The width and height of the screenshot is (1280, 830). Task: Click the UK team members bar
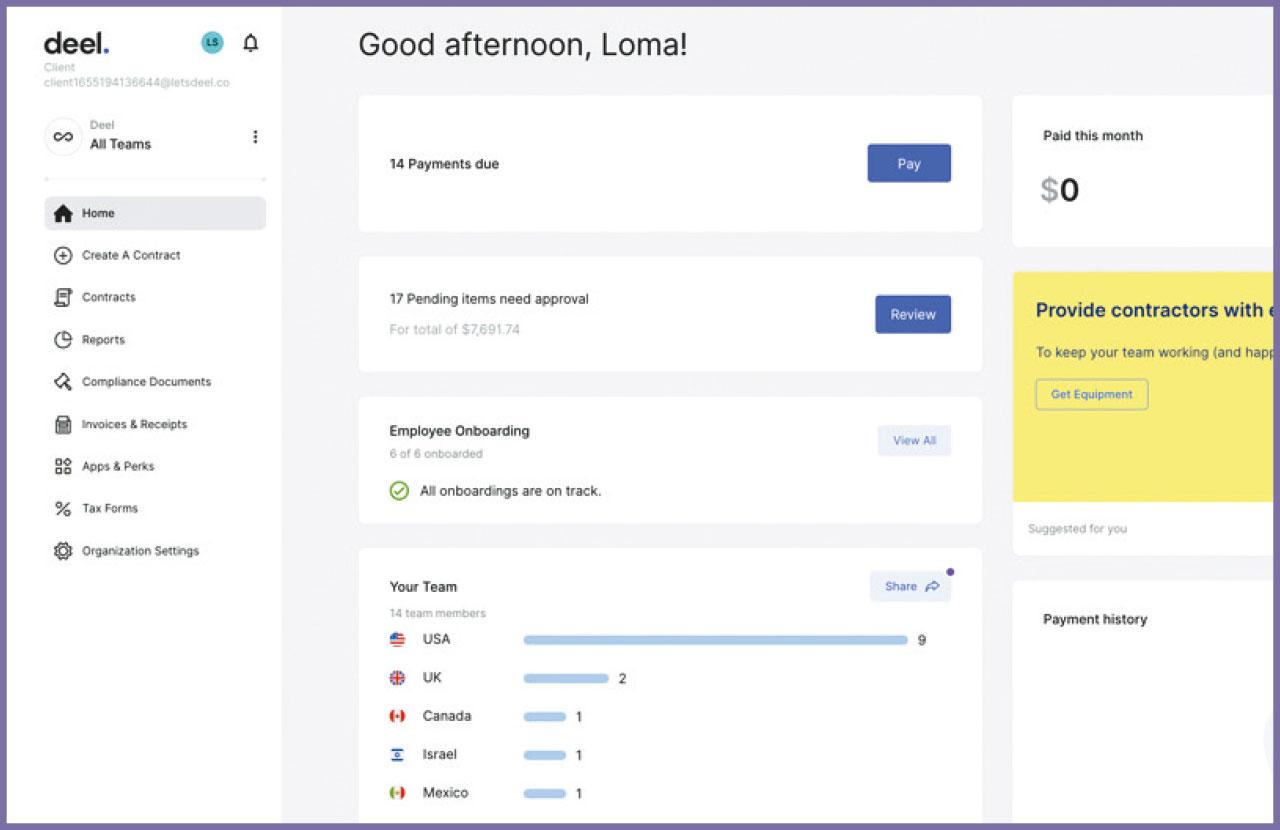(566, 678)
